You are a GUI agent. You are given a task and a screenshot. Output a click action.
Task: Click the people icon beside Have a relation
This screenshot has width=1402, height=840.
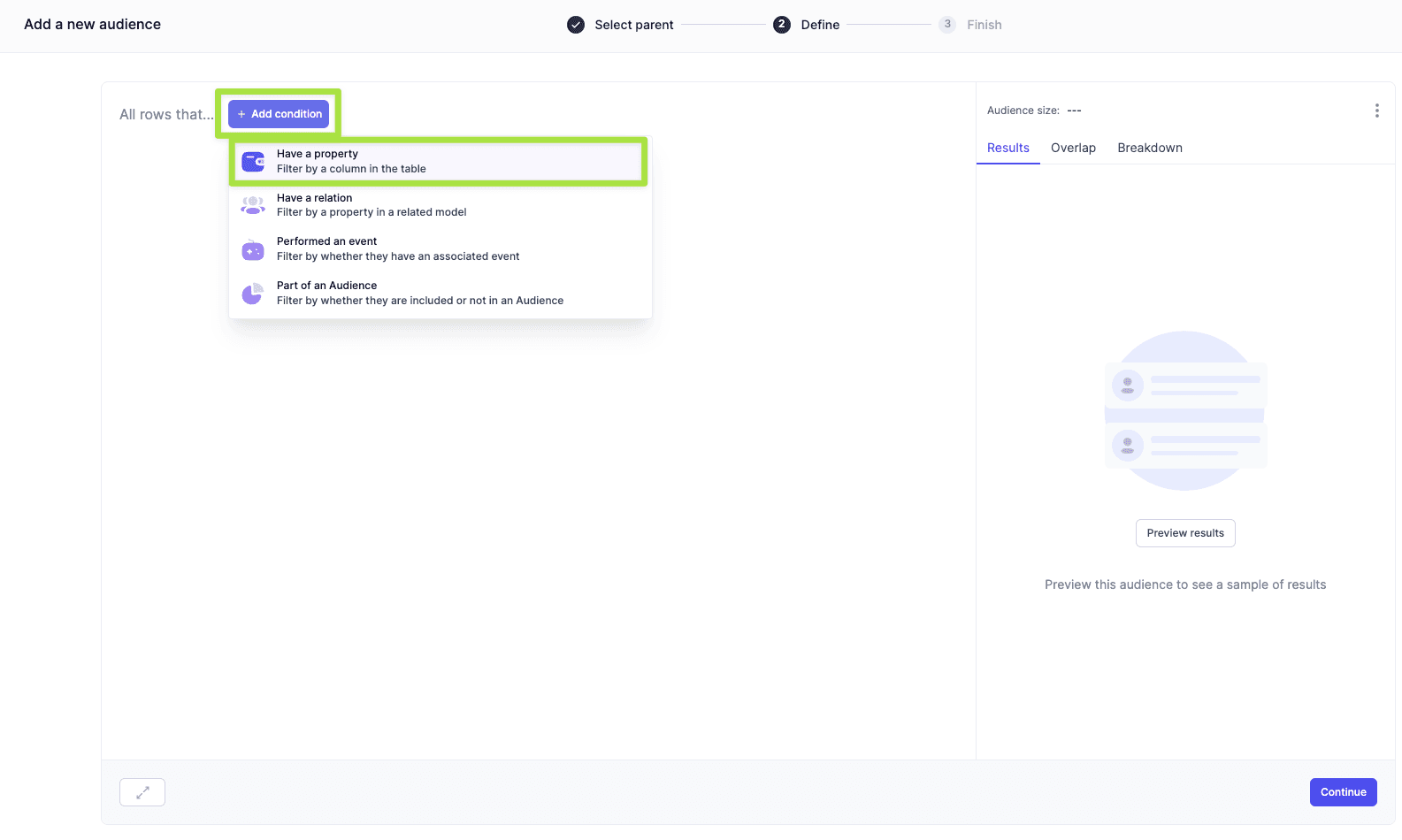[x=253, y=205]
